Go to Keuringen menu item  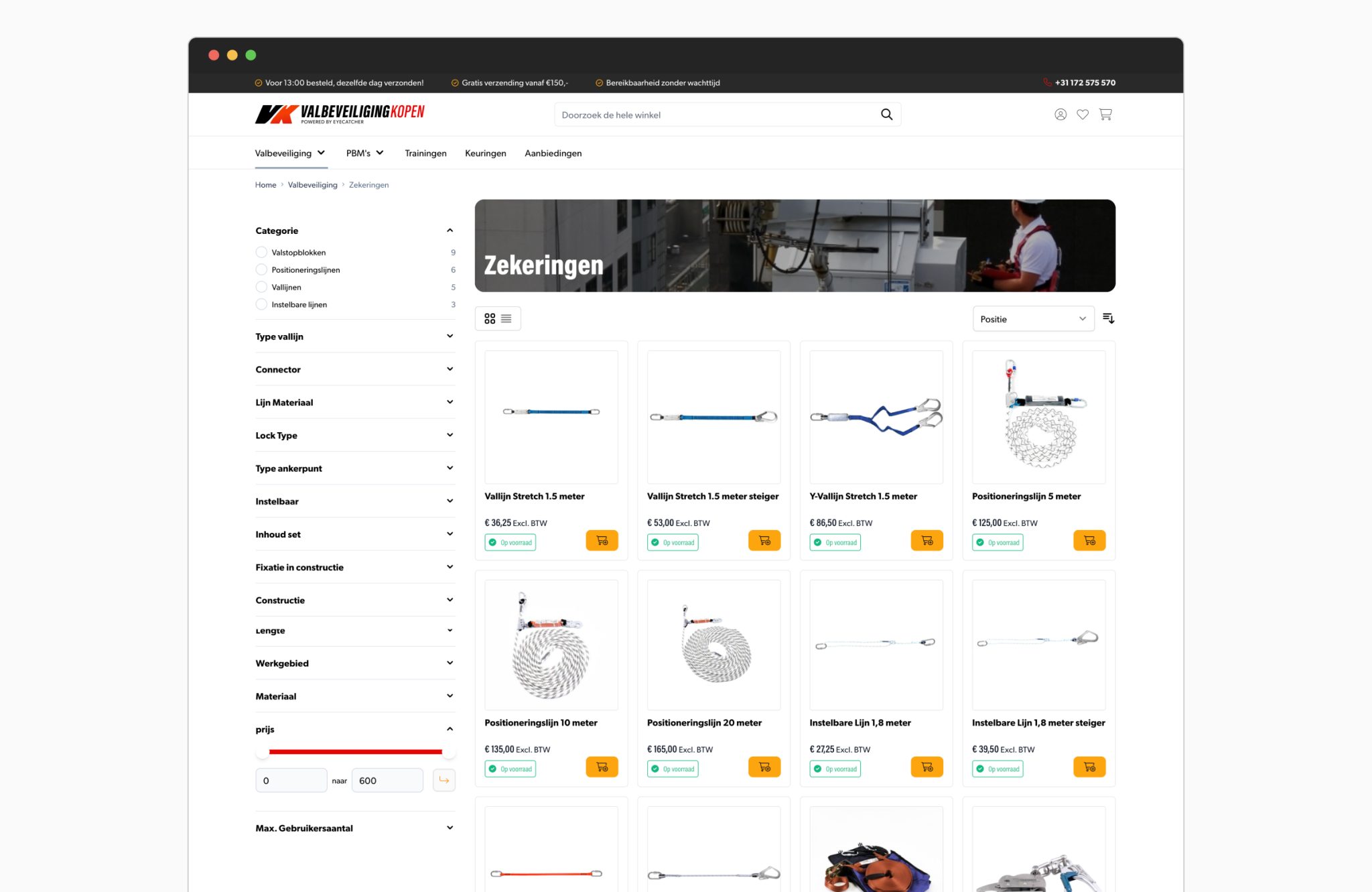(x=486, y=153)
